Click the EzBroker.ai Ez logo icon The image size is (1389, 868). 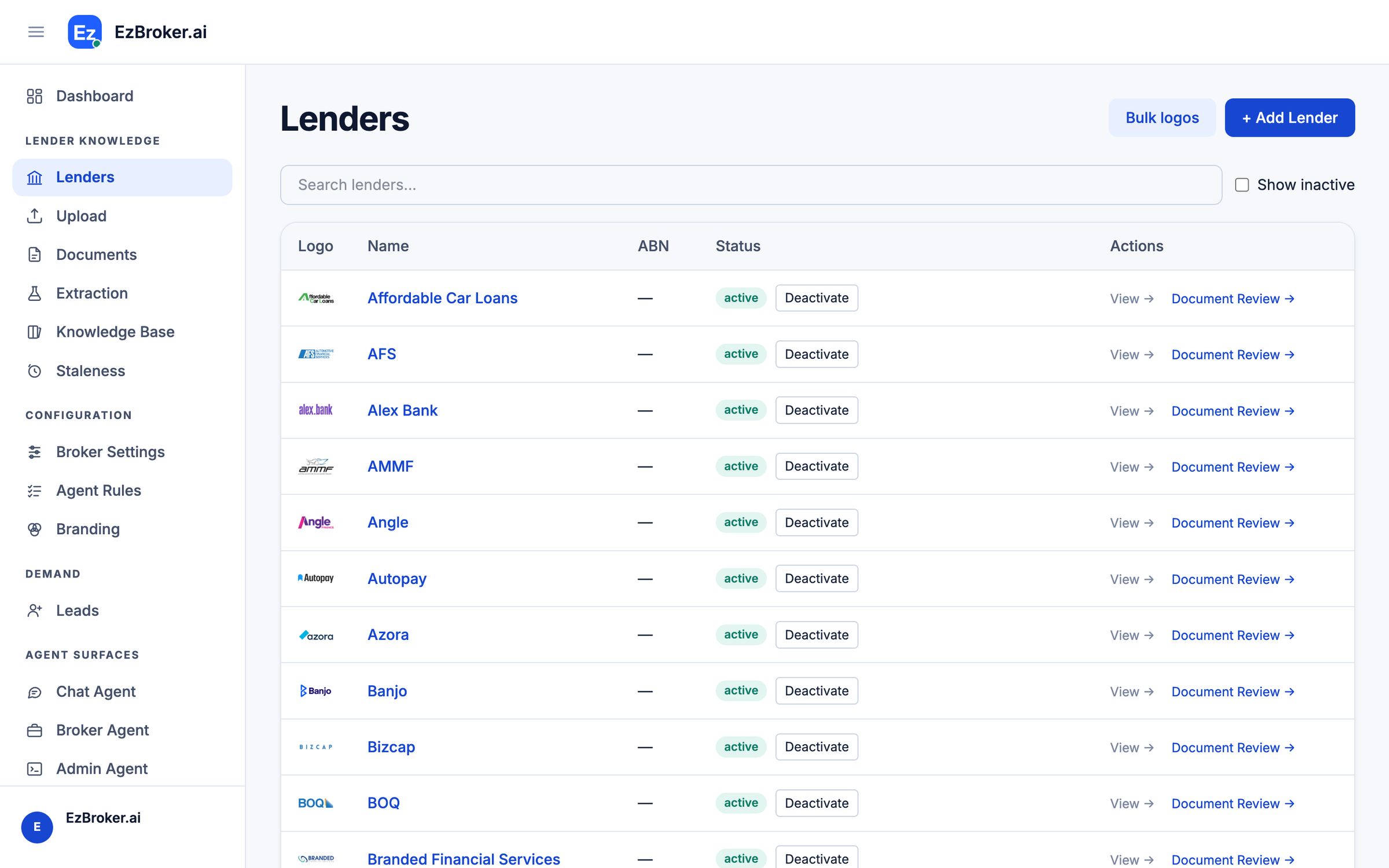tap(85, 32)
